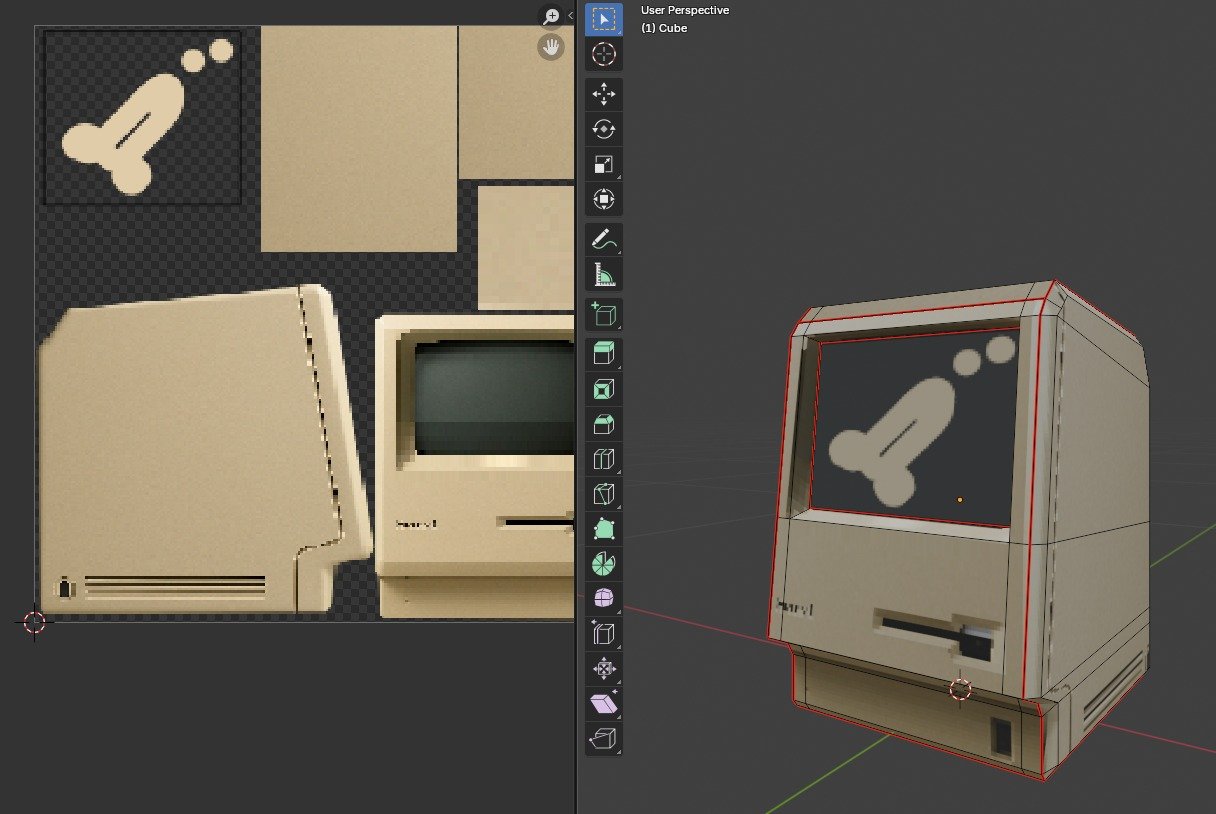1216x814 pixels.
Task: Click the UV editor zoom magnifier icon
Action: coord(551,16)
